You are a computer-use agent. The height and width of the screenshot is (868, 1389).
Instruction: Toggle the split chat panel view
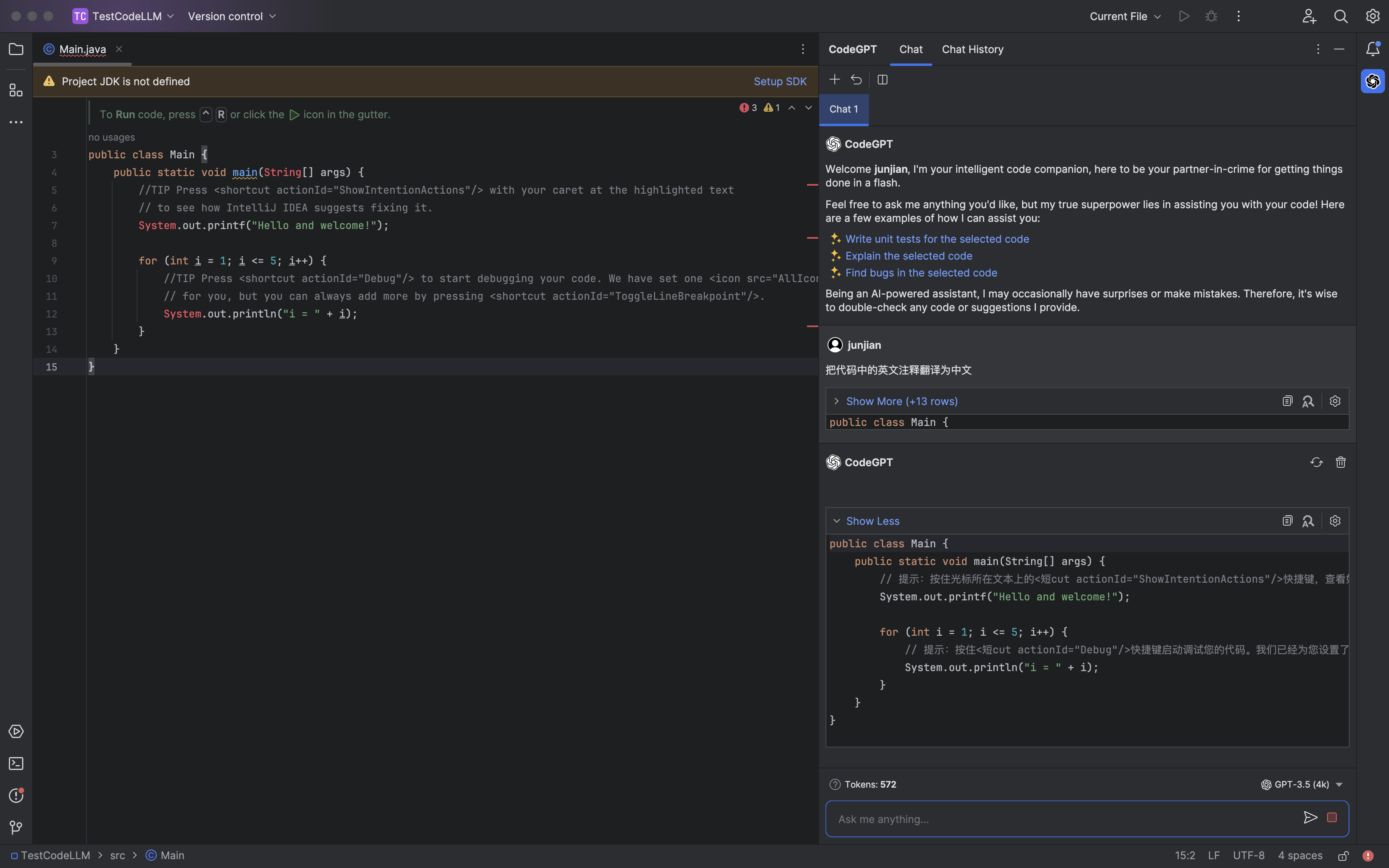[x=882, y=80]
